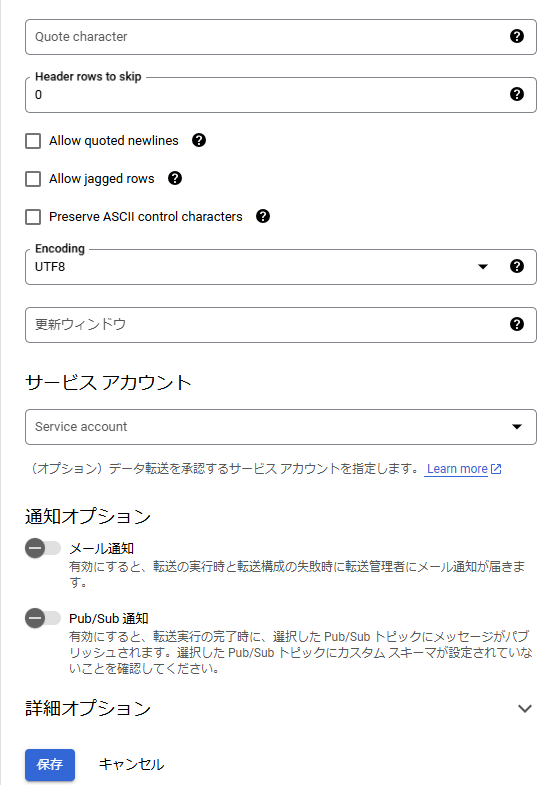
Task: Toggle メール通知 switch on
Action: (x=43, y=548)
